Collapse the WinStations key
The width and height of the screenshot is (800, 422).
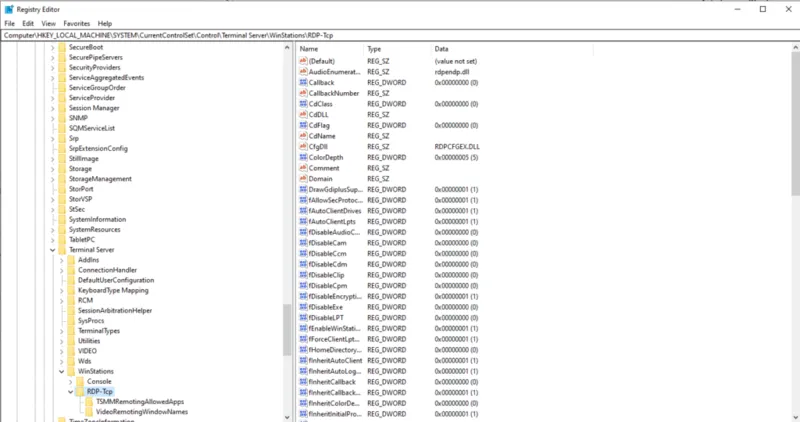coord(62,371)
